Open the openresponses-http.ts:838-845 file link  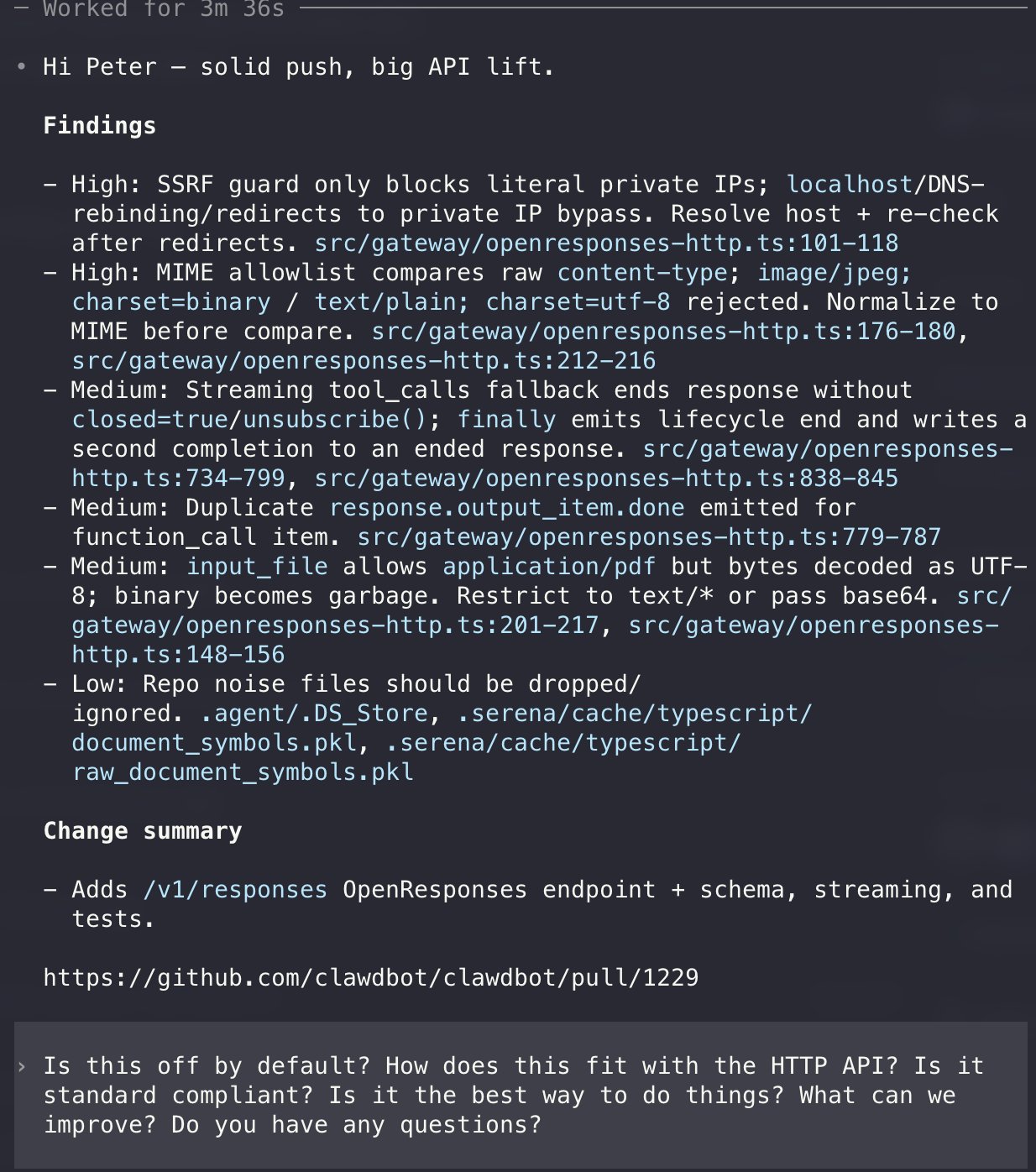[606, 479]
